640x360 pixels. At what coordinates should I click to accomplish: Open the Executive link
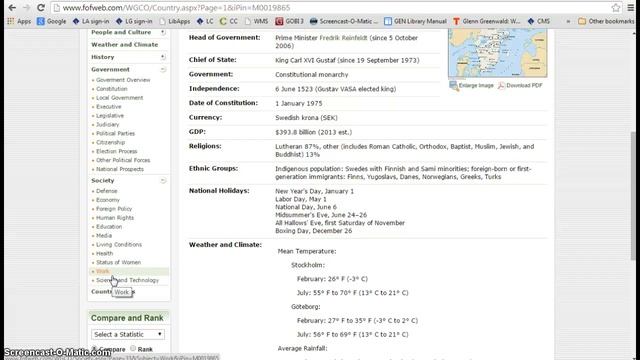(109, 107)
